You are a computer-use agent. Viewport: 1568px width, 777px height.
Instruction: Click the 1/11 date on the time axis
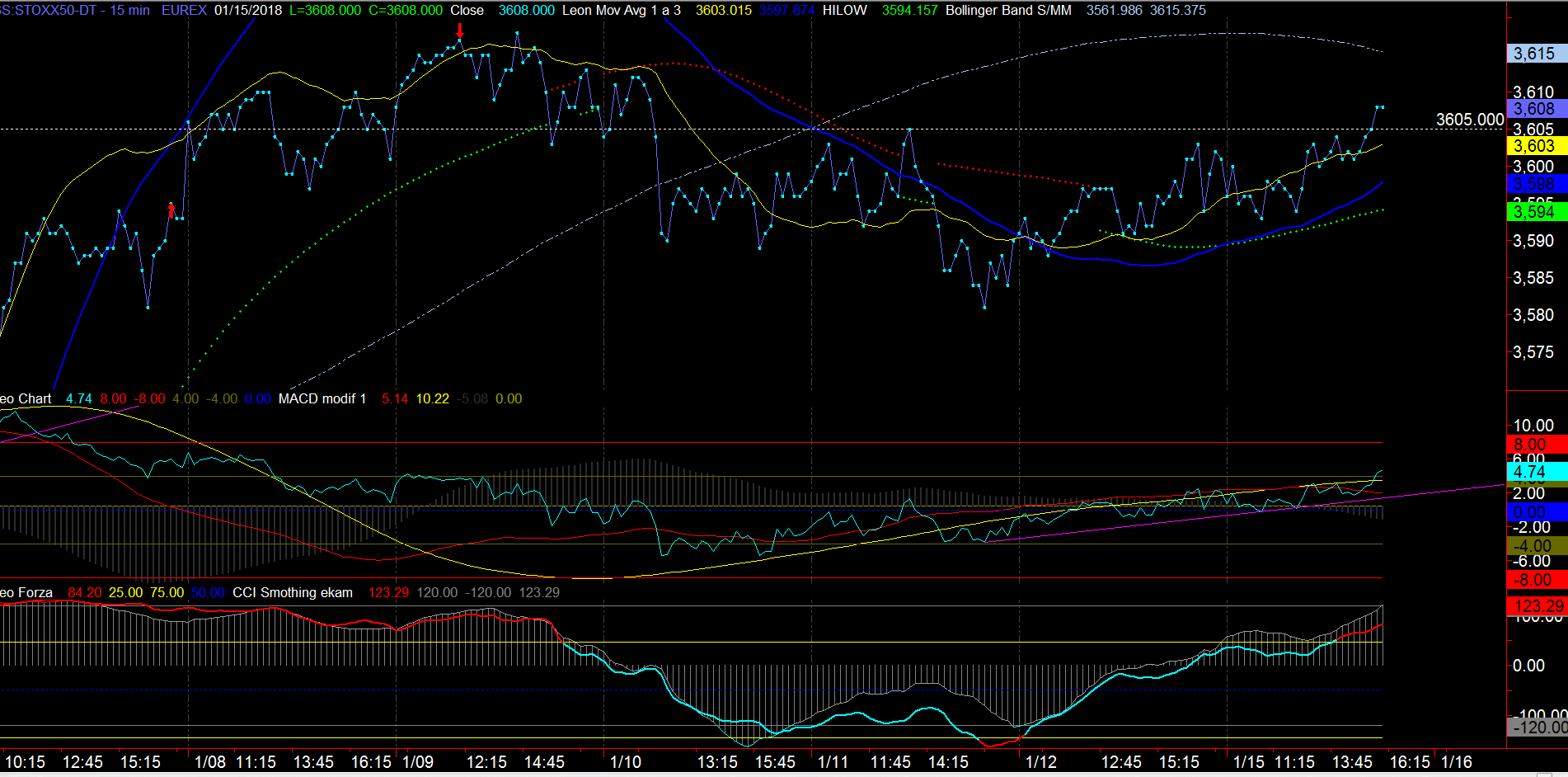833,762
